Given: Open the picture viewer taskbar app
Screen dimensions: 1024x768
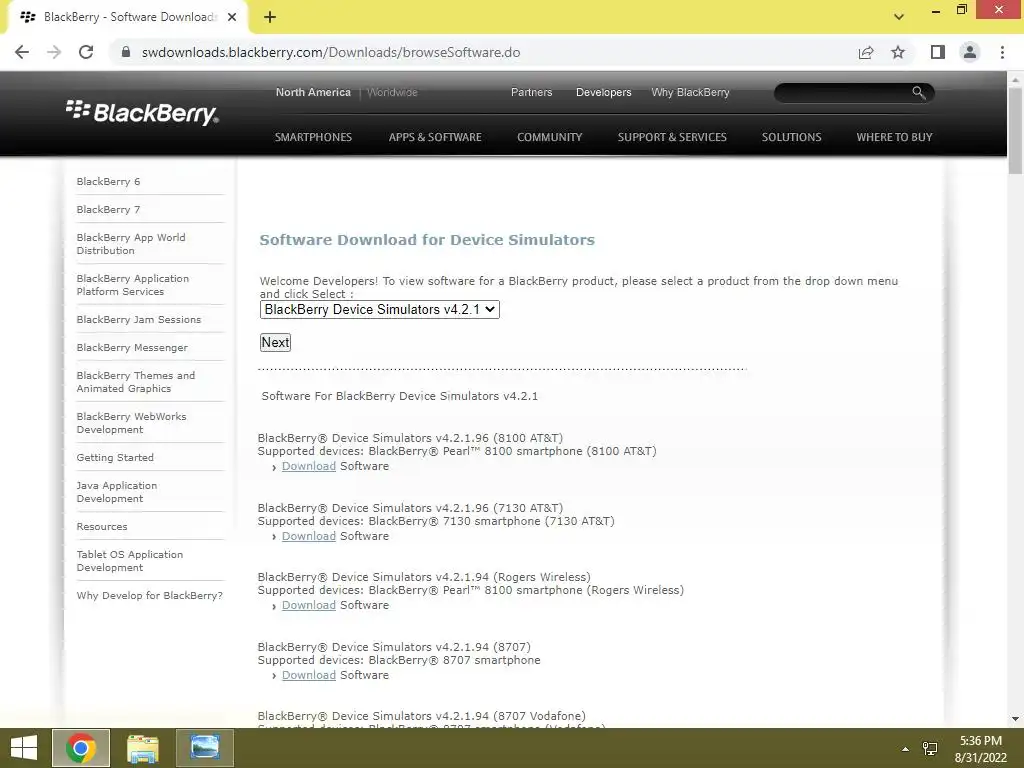Looking at the screenshot, I should (x=204, y=748).
